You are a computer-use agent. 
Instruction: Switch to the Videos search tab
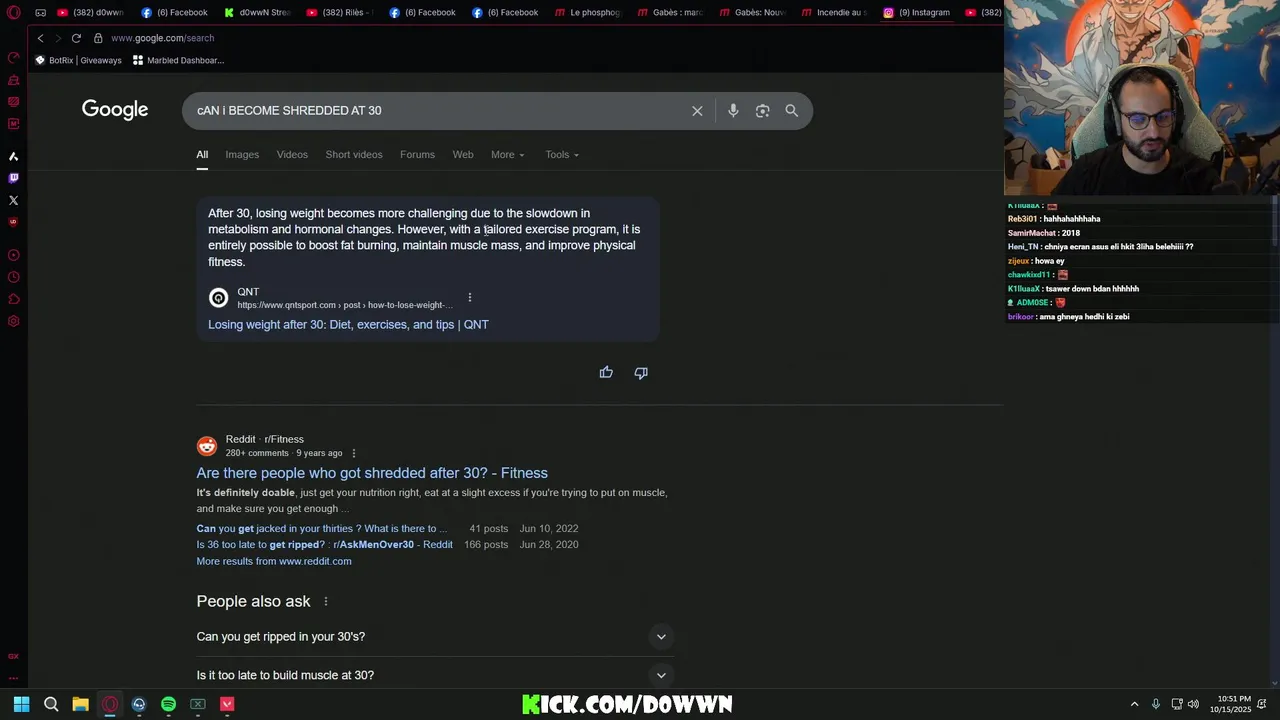click(292, 155)
